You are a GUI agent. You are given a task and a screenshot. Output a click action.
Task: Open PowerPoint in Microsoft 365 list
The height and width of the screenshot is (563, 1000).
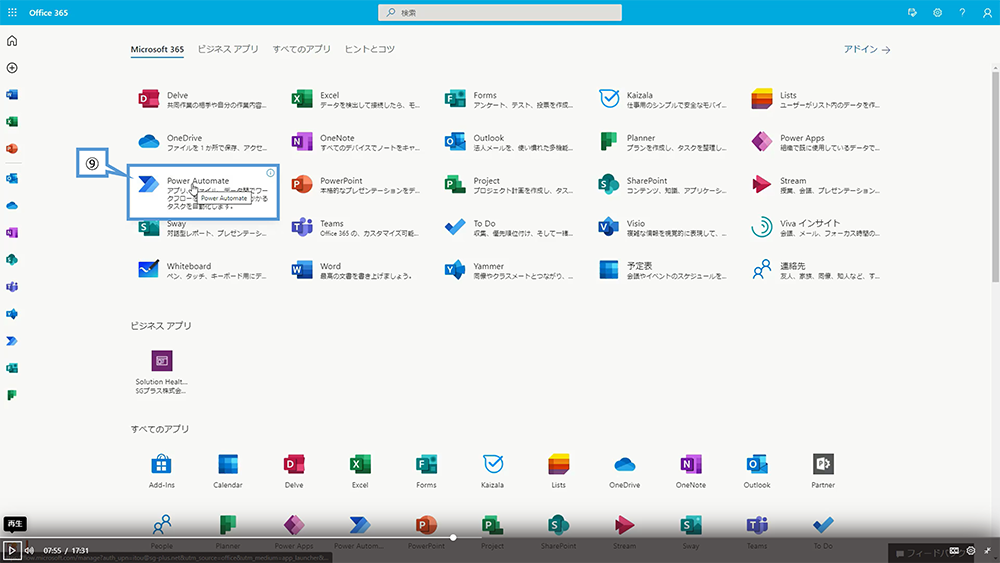click(x=356, y=185)
